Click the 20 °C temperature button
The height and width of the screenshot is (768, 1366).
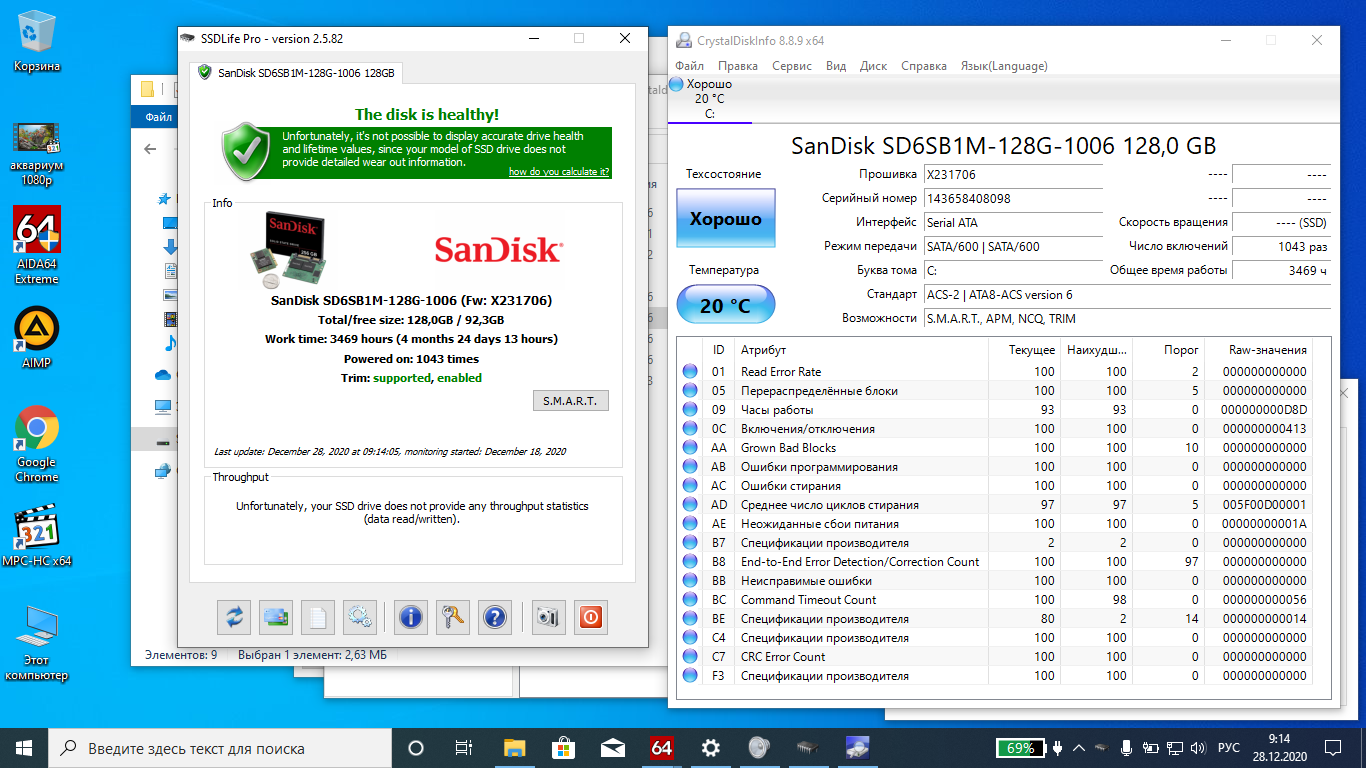point(726,305)
